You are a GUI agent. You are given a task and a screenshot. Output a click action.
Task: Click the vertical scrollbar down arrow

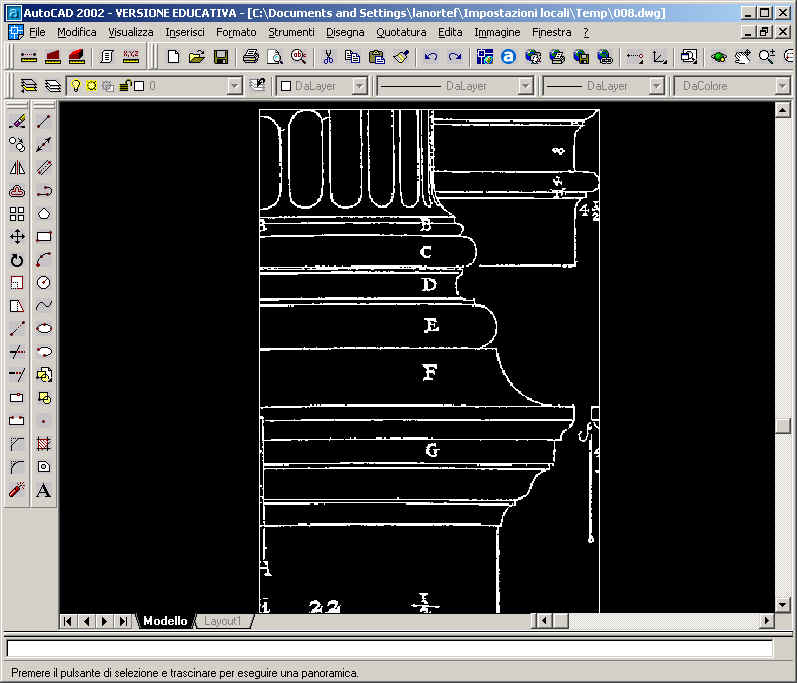[784, 605]
